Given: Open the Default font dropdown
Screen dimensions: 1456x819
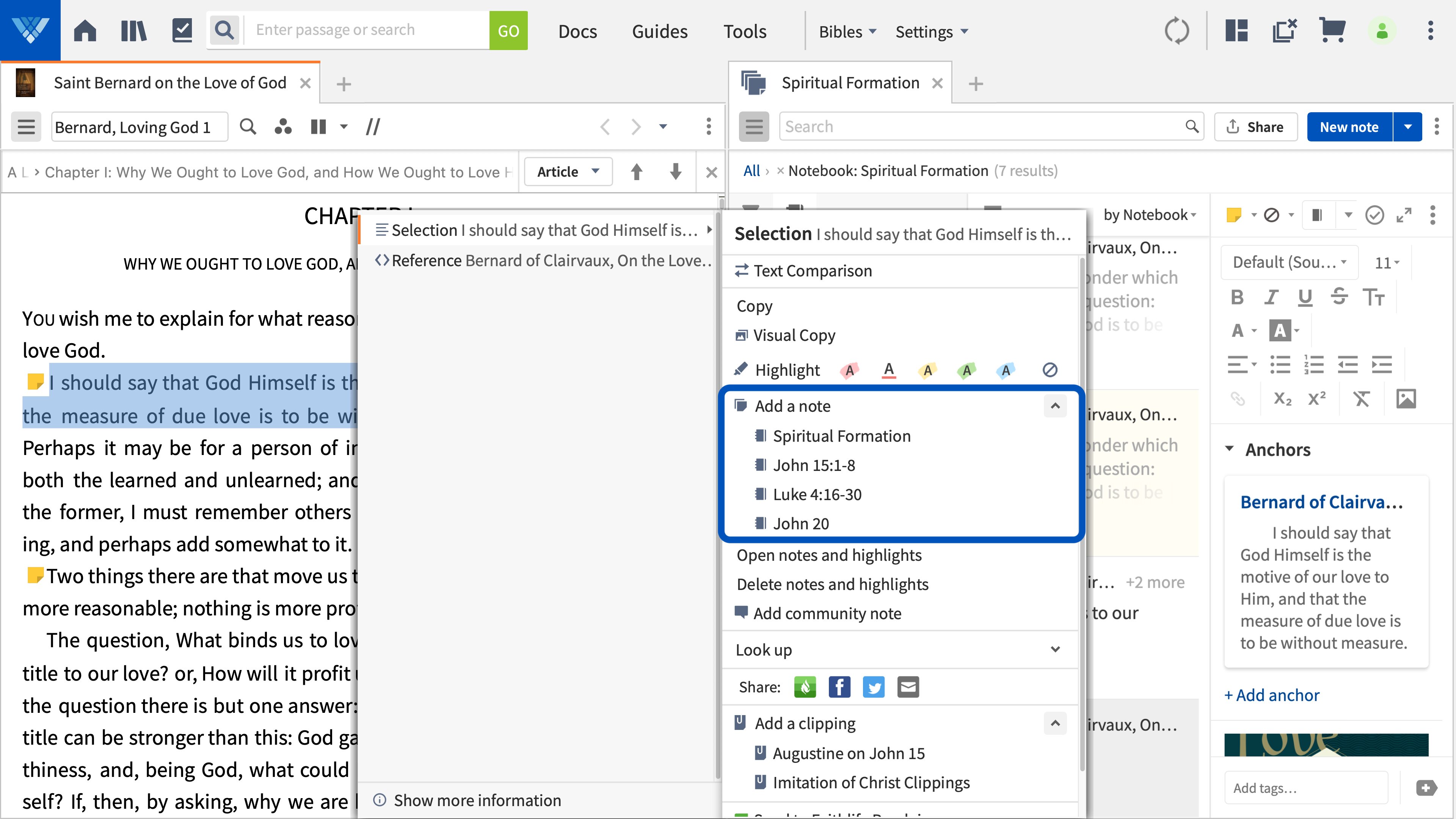Looking at the screenshot, I should (x=1289, y=262).
